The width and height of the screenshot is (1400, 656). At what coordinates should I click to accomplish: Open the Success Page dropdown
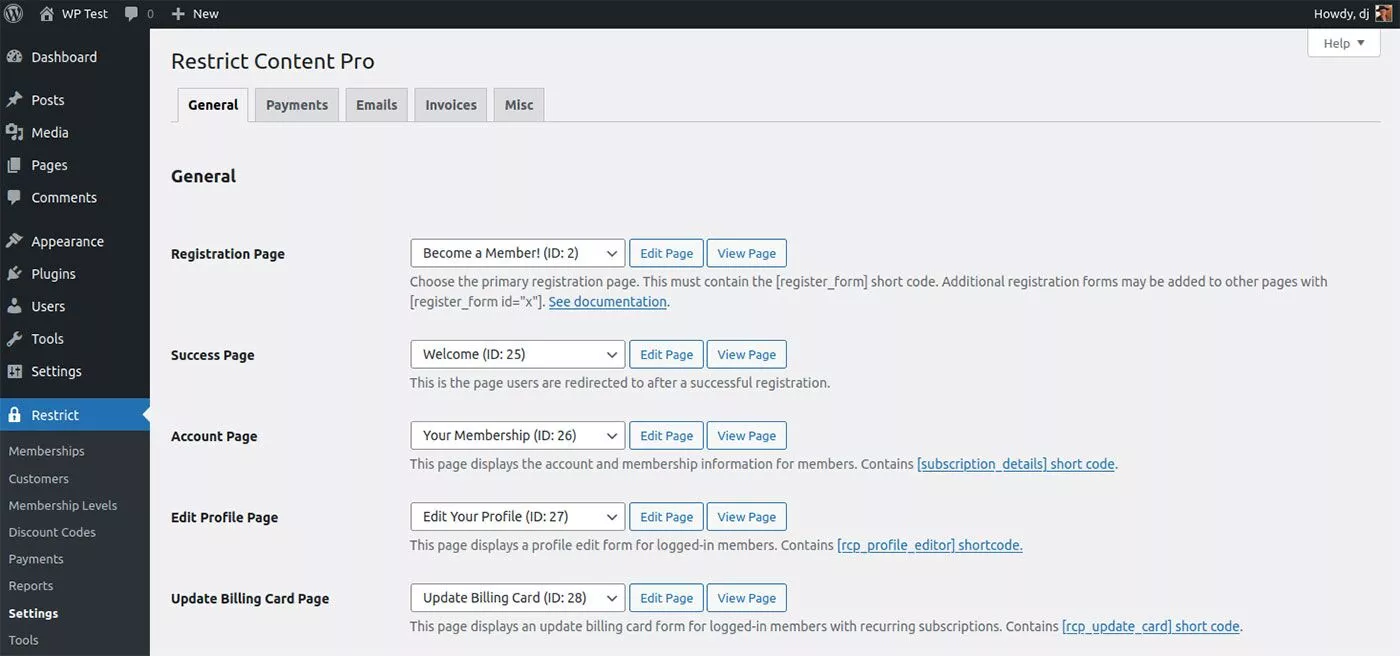coord(517,354)
